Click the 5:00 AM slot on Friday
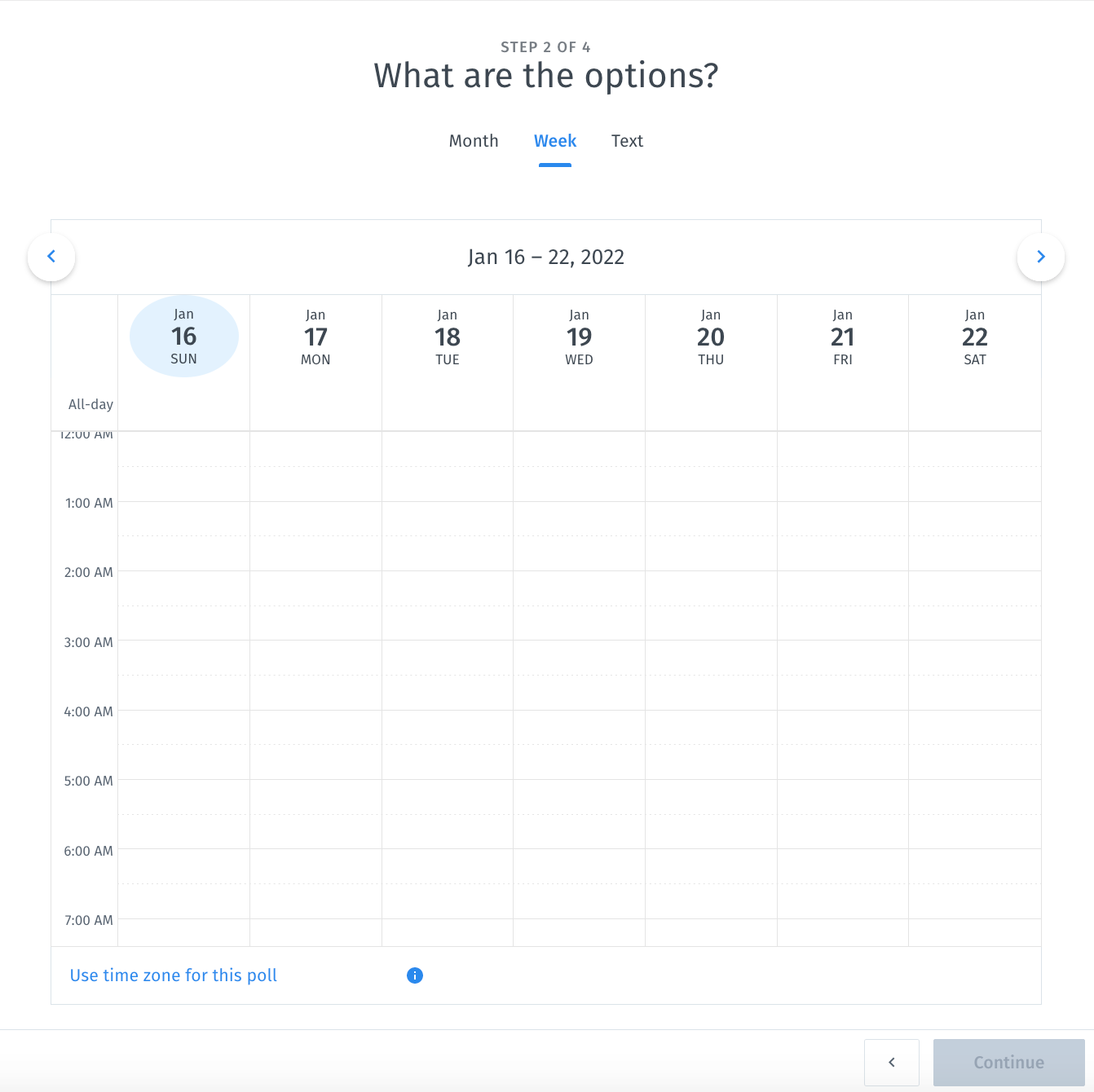 [842, 797]
